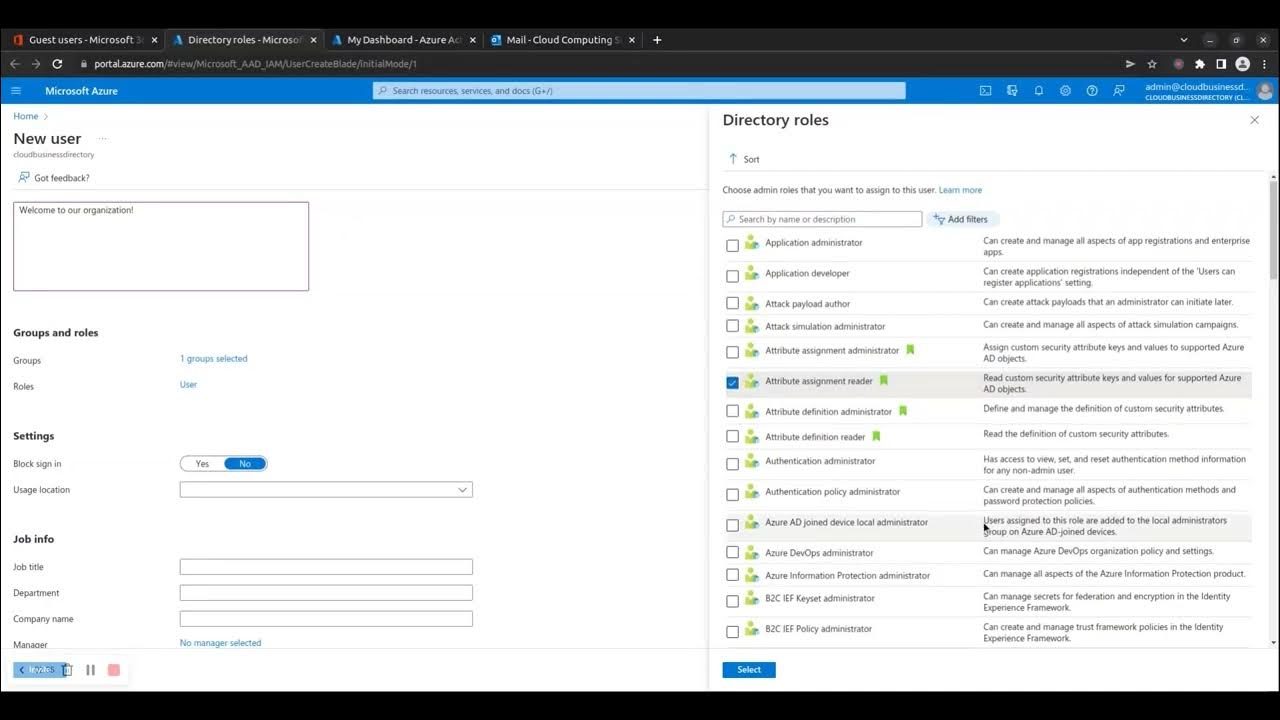This screenshot has height=720, width=1280.
Task: Open the Azure portal hamburger menu
Action: click(x=16, y=90)
